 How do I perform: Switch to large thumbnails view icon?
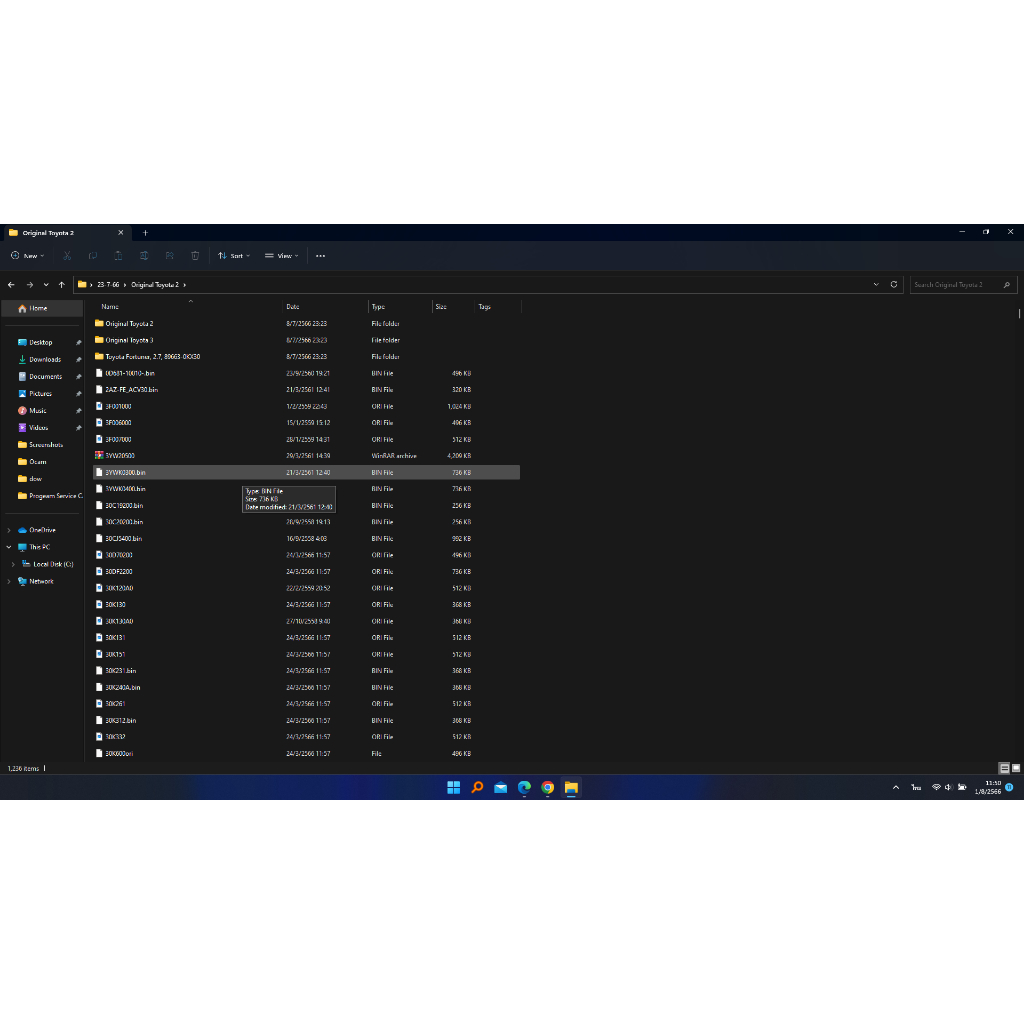1016,768
